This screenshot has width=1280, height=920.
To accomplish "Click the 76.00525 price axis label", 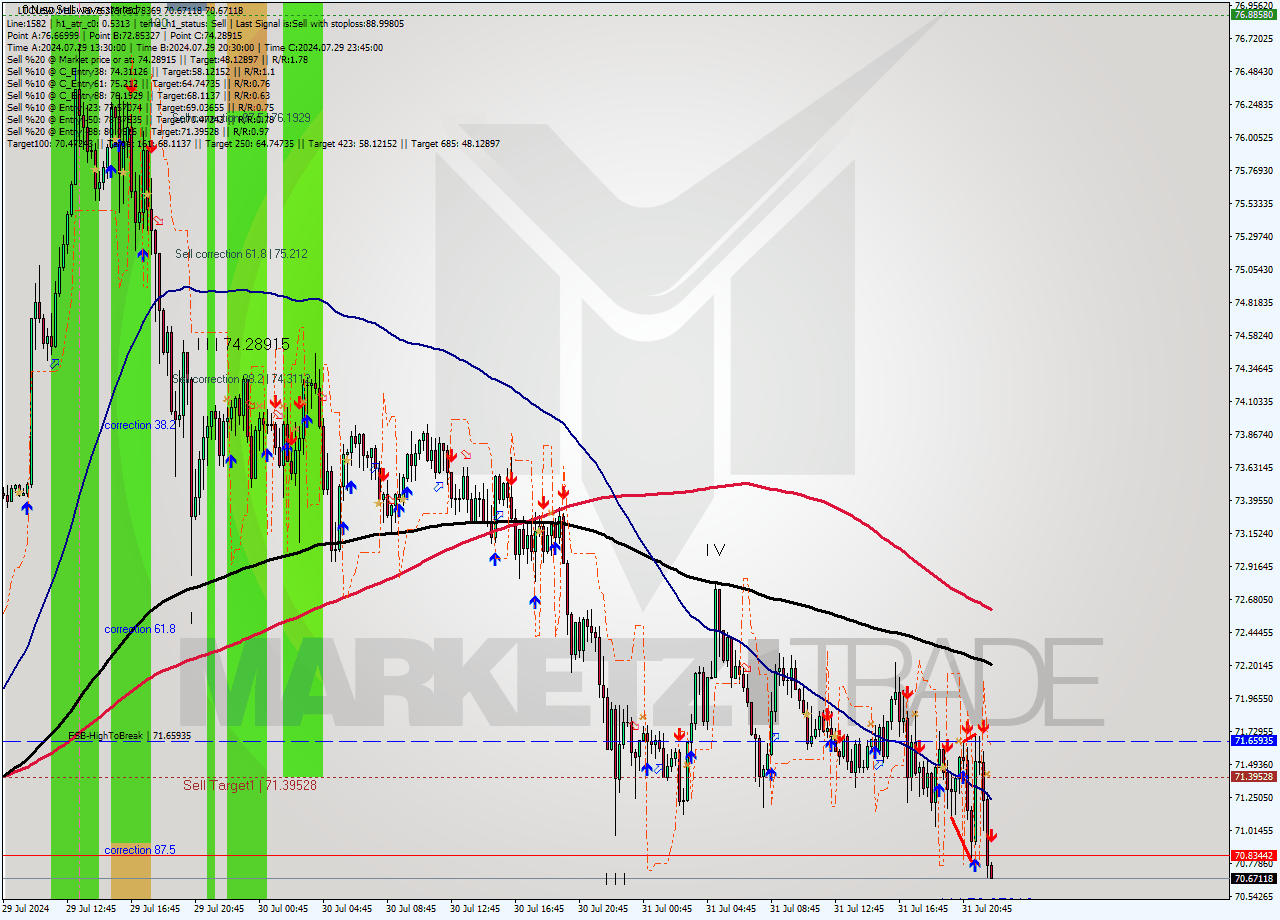I will click(x=1254, y=138).
